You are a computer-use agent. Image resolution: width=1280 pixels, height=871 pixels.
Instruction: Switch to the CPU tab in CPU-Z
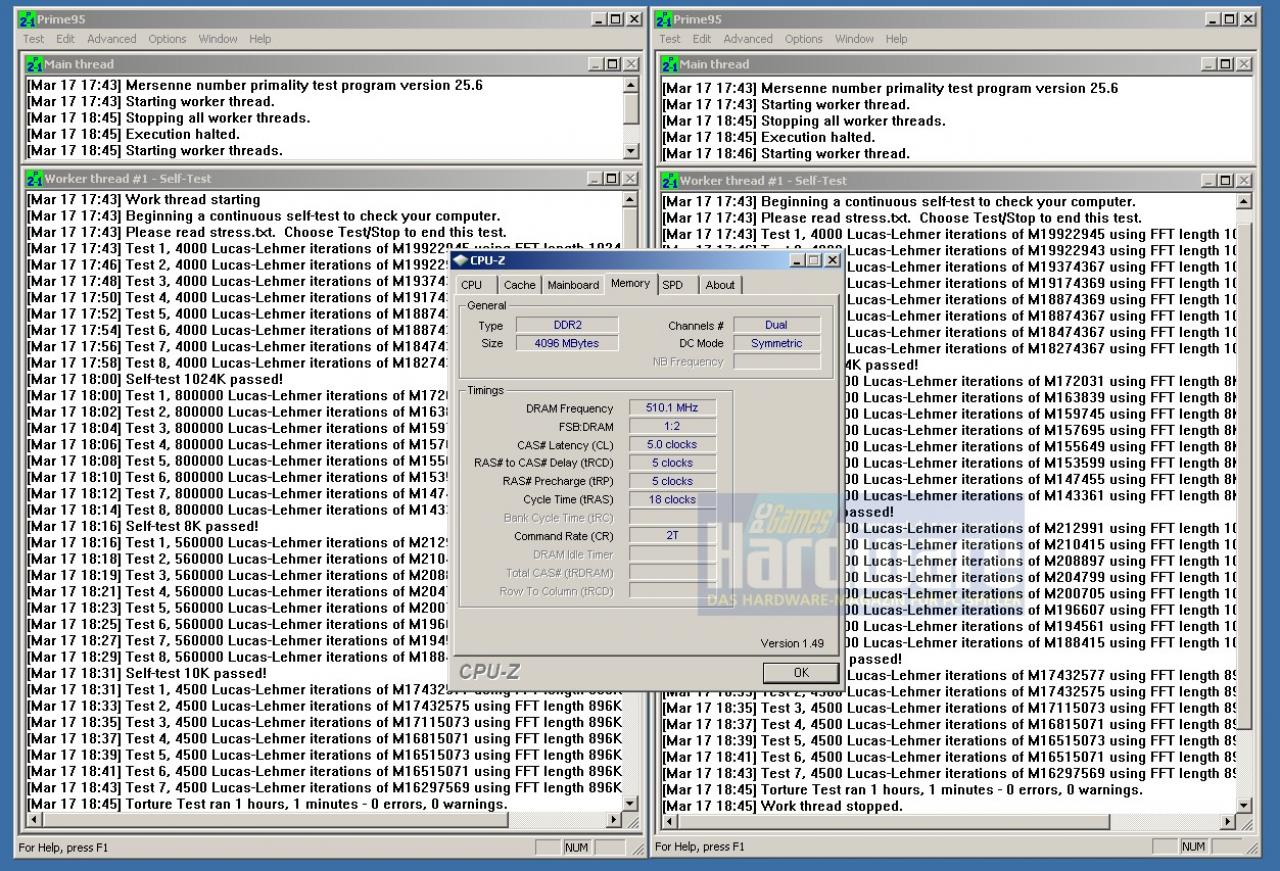click(472, 285)
